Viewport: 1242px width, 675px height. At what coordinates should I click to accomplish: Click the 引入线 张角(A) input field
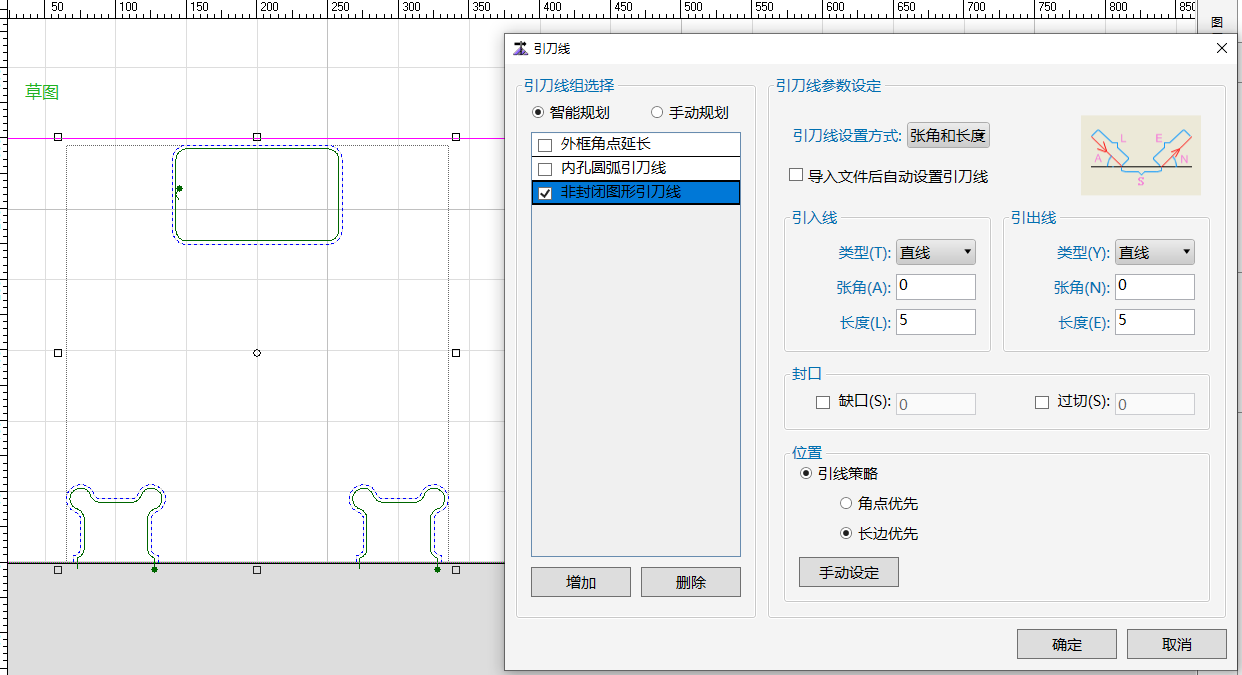click(935, 287)
